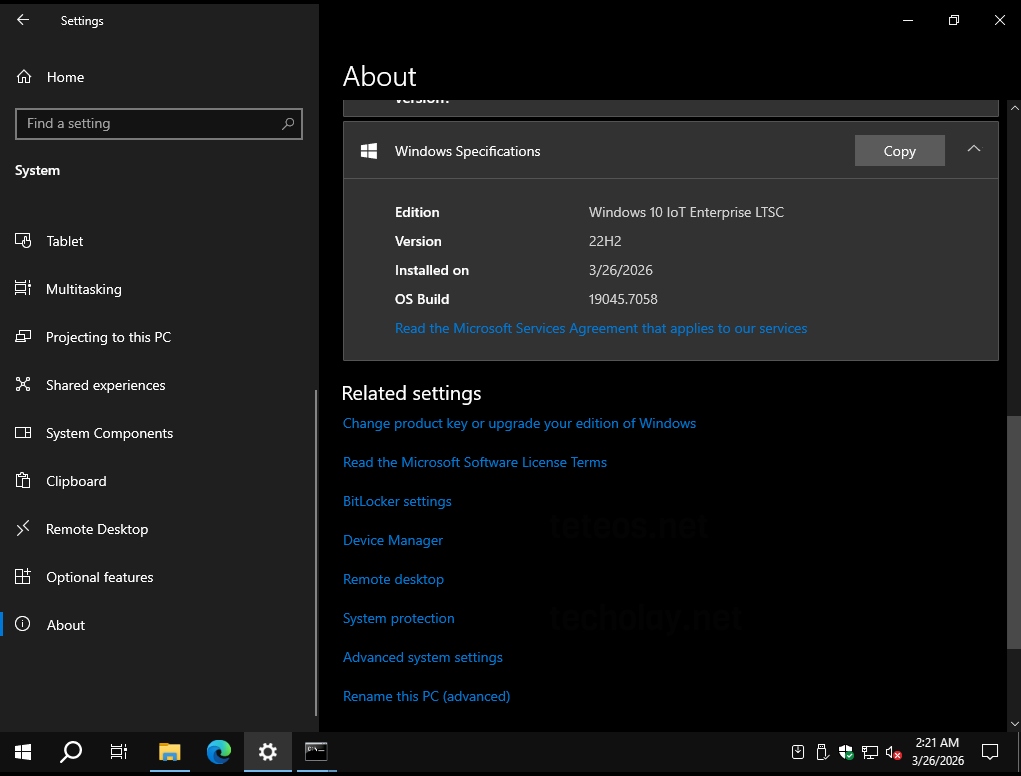Click the tray download/update arrow icon
Viewport: 1021px width, 776px height.
[x=798, y=753]
